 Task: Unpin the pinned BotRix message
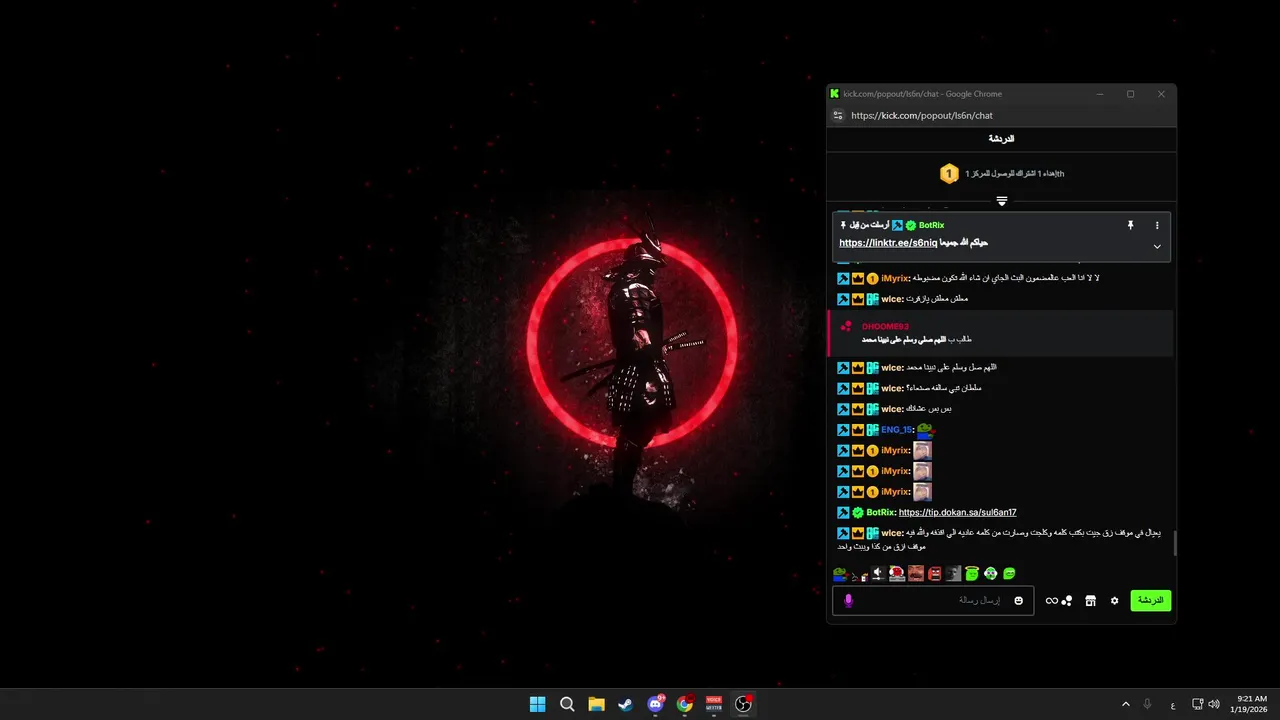(x=1131, y=226)
